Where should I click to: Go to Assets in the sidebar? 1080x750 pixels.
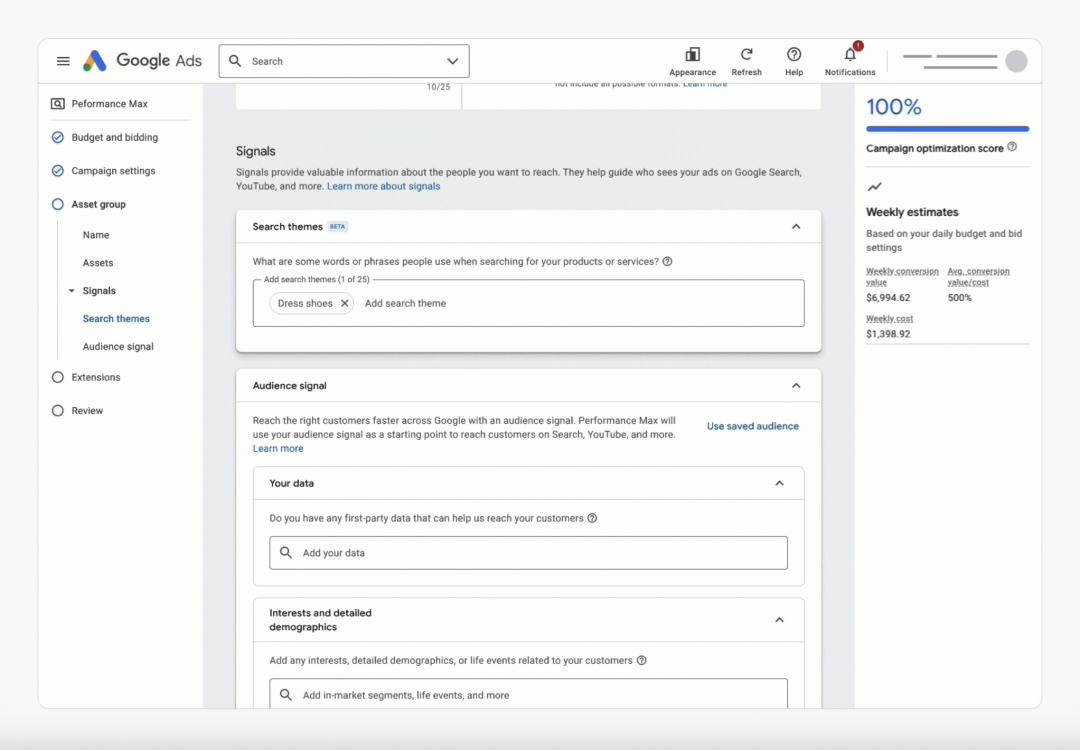[98, 263]
